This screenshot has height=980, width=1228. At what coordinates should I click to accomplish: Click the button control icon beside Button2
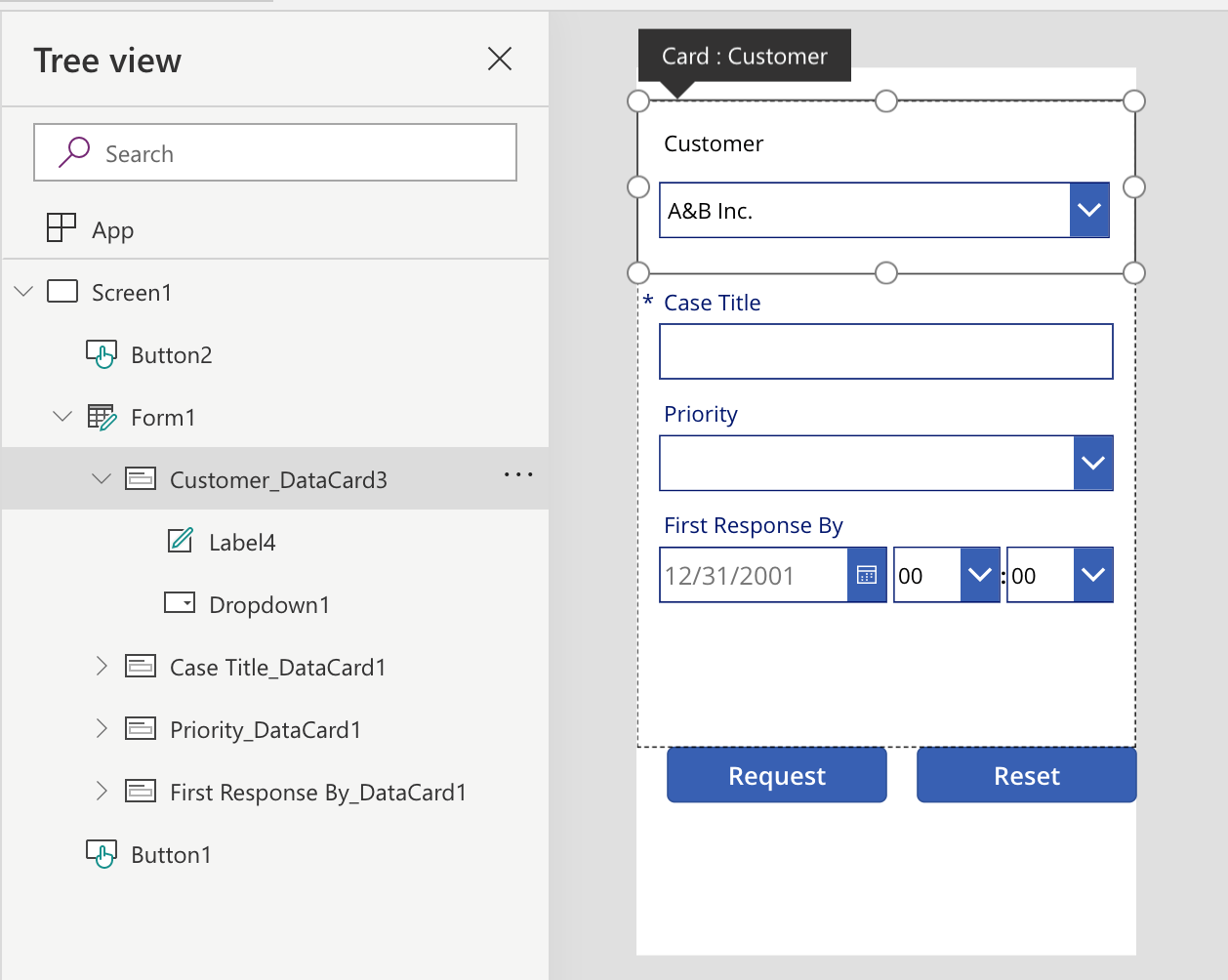point(102,354)
